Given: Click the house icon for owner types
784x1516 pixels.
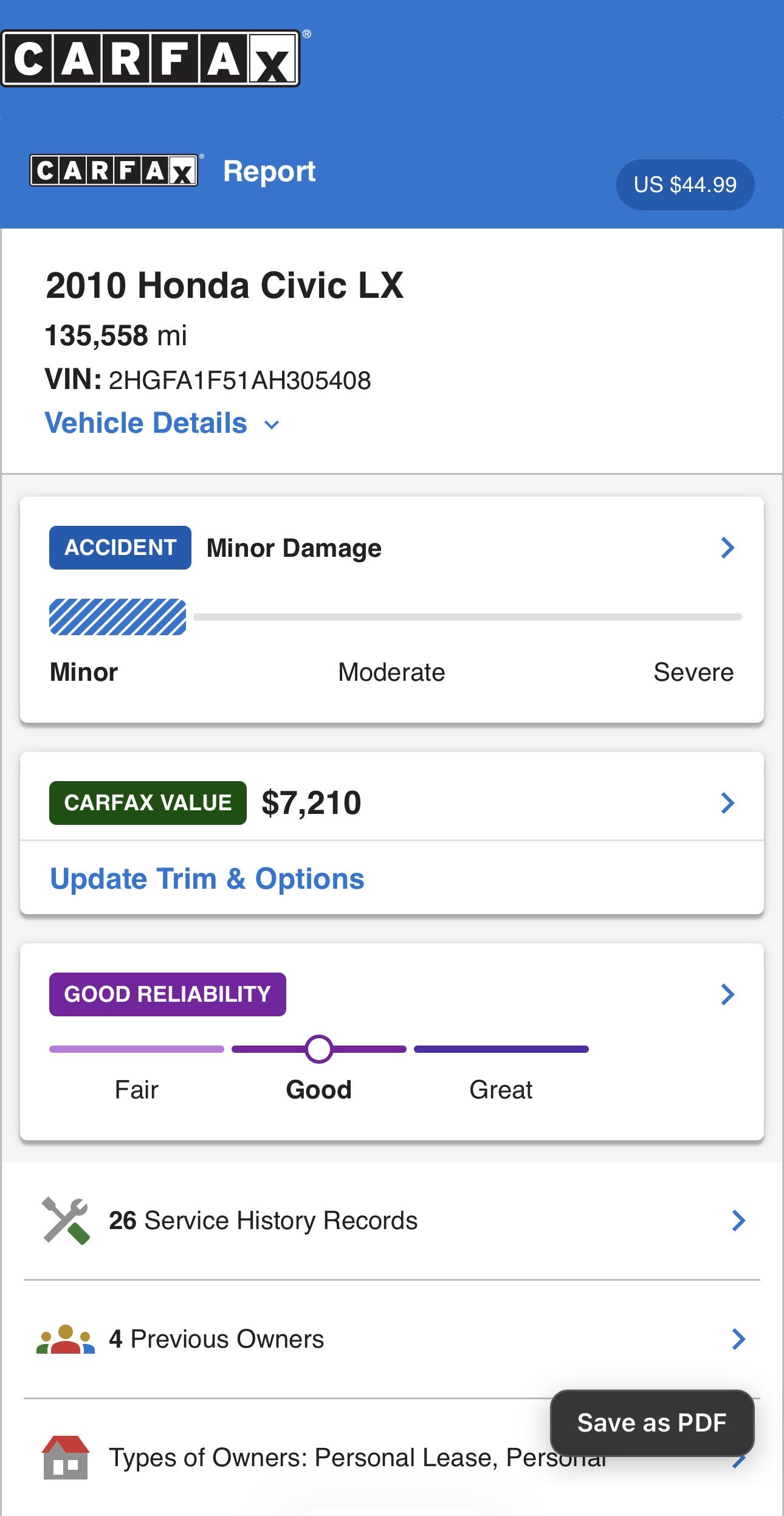Looking at the screenshot, I should coord(66,1457).
